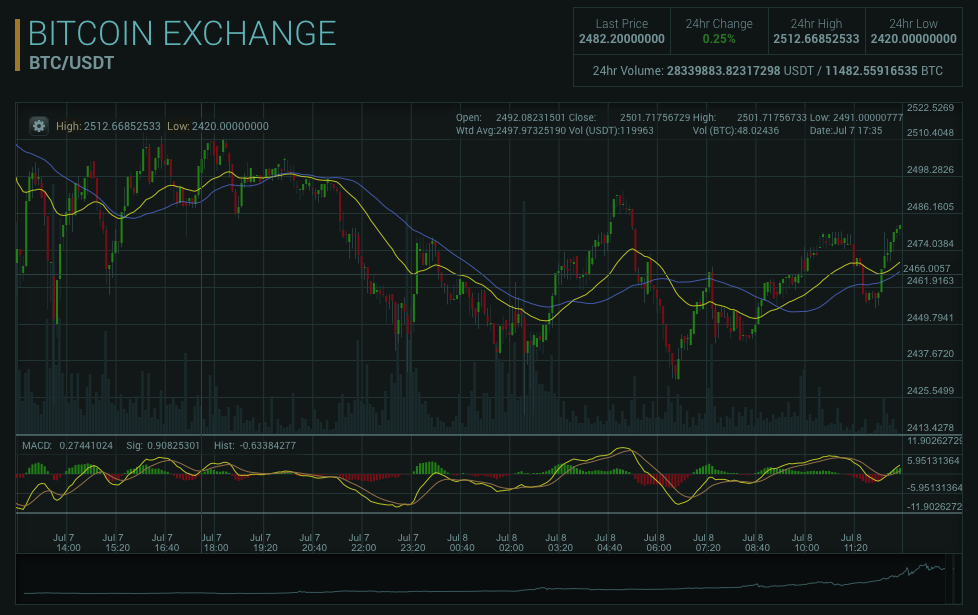Open the chart settings gear icon
This screenshot has width=978, height=615.
pyautogui.click(x=39, y=126)
